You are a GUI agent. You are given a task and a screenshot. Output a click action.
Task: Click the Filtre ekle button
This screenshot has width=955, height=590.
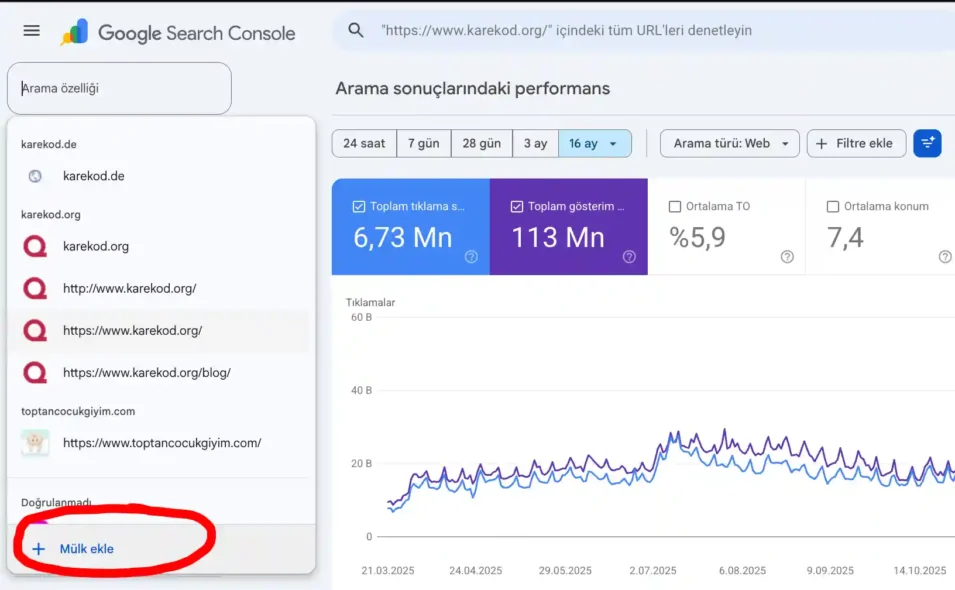click(856, 144)
